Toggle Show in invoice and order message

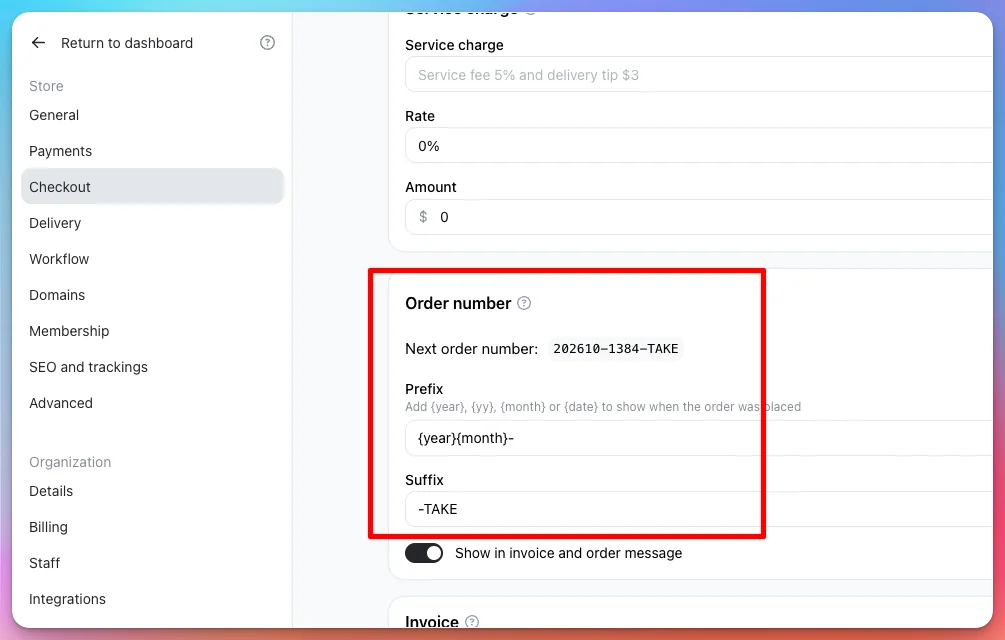pos(424,553)
